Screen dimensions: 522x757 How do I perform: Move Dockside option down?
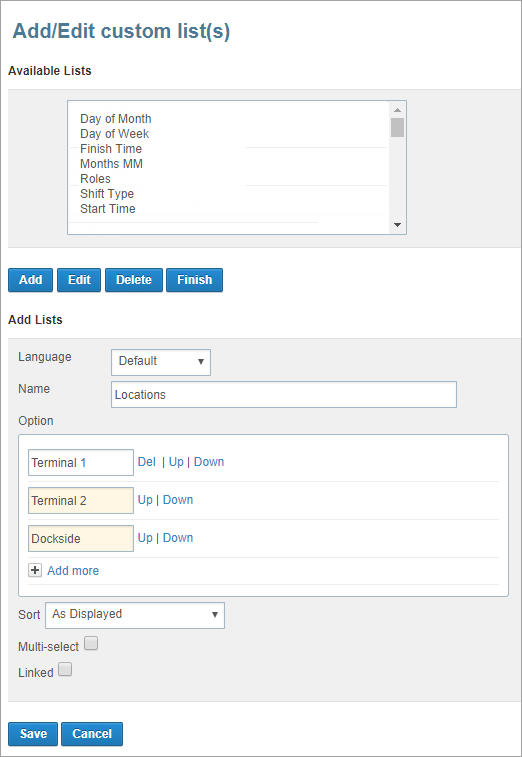click(x=178, y=538)
